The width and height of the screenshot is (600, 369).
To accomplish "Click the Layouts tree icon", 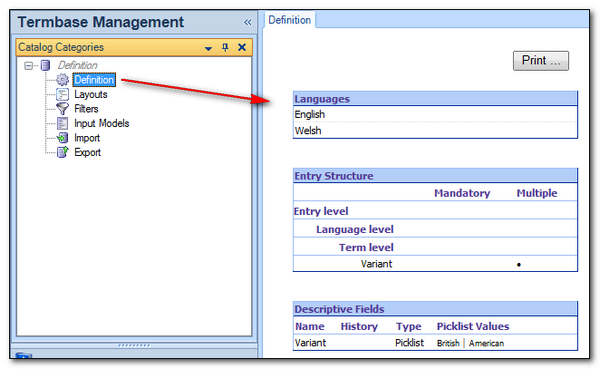I will click(x=62, y=94).
